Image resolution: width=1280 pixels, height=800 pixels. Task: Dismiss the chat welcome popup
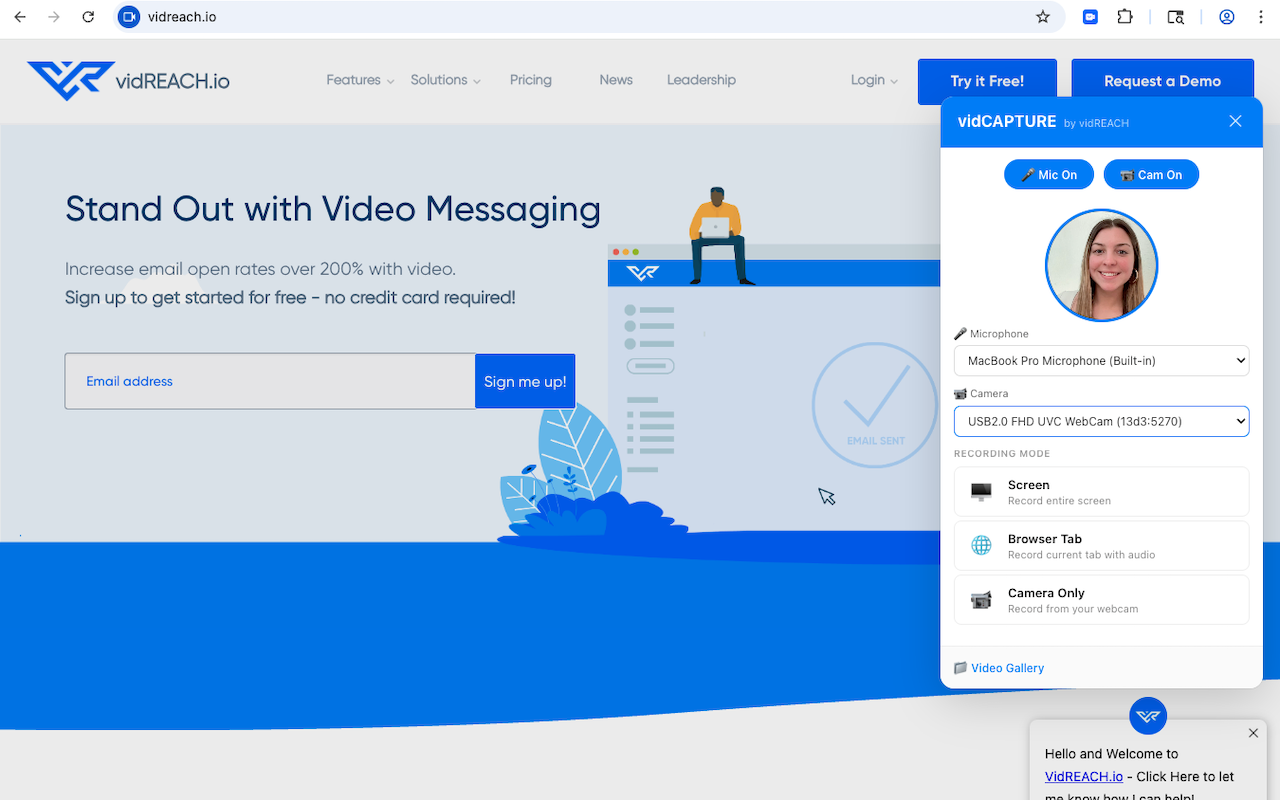1253,733
